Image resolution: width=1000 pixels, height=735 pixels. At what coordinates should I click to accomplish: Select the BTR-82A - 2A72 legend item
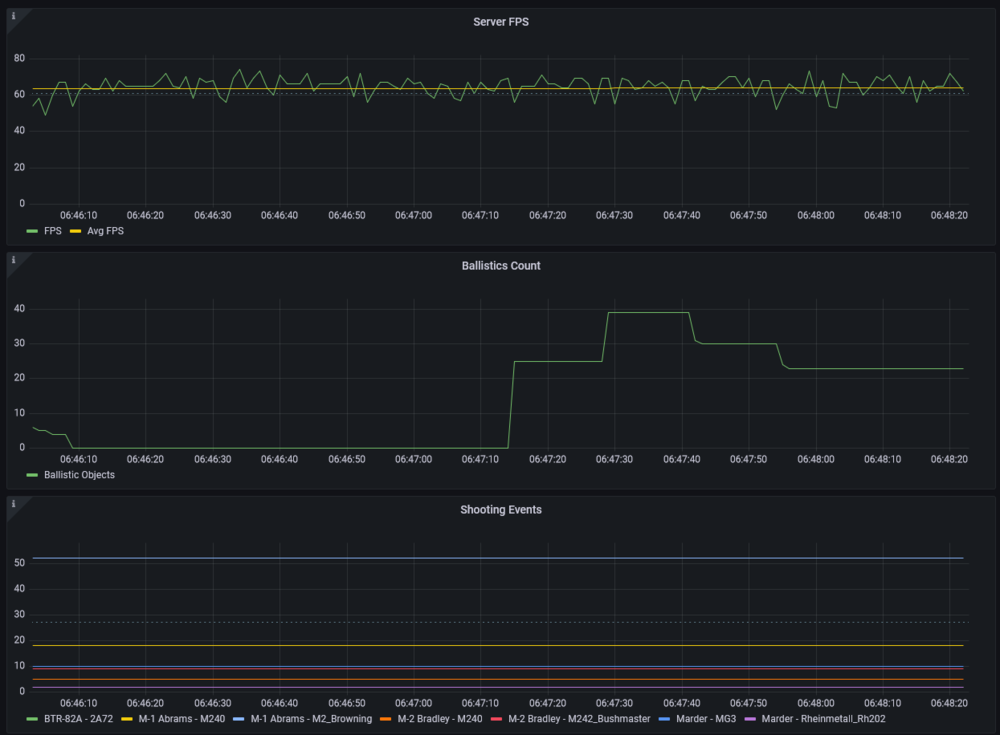78,718
